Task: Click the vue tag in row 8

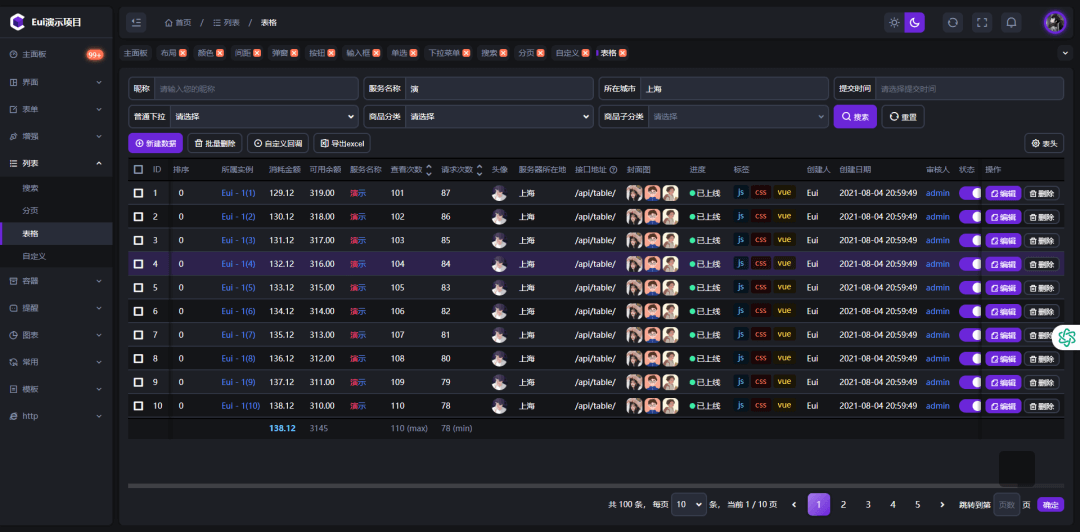Action: point(784,358)
